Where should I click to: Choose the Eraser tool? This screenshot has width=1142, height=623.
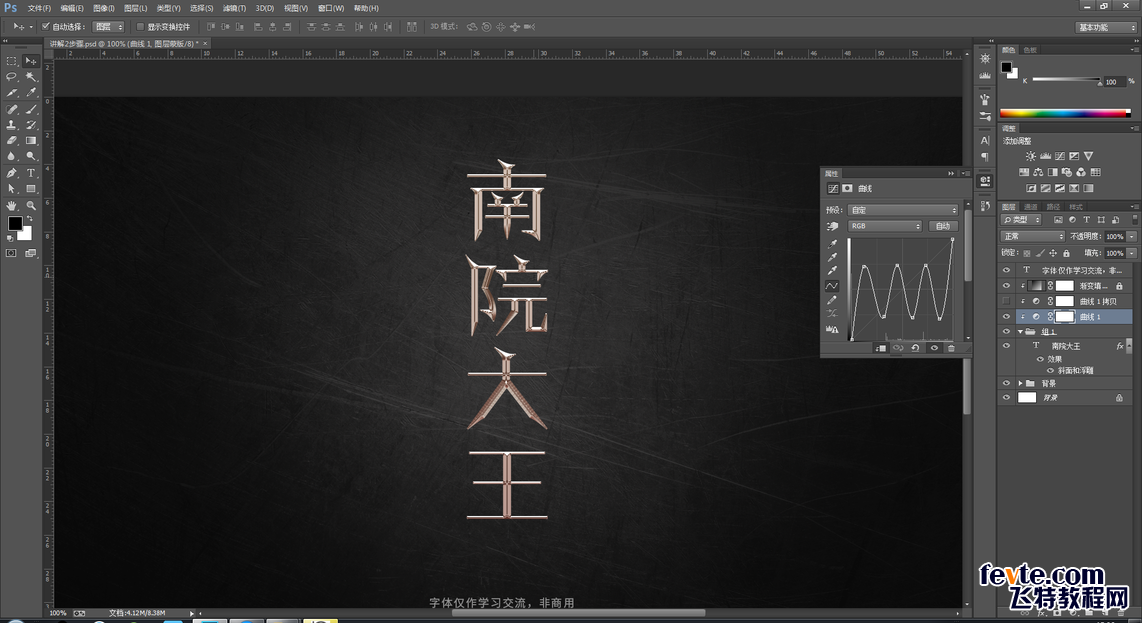tap(12, 141)
